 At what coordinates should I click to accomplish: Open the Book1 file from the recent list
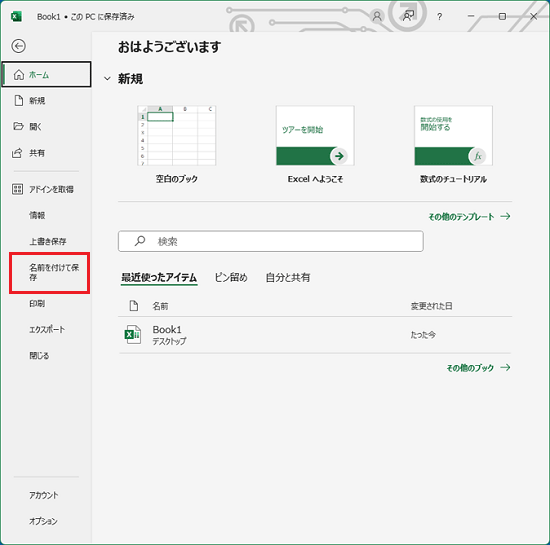tap(315, 335)
